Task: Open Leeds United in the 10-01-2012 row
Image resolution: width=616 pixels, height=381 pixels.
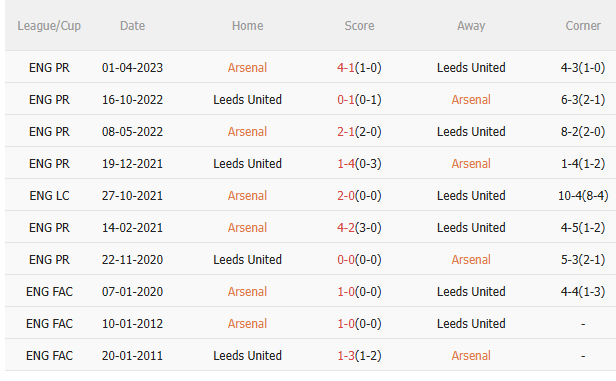Action: click(x=471, y=324)
